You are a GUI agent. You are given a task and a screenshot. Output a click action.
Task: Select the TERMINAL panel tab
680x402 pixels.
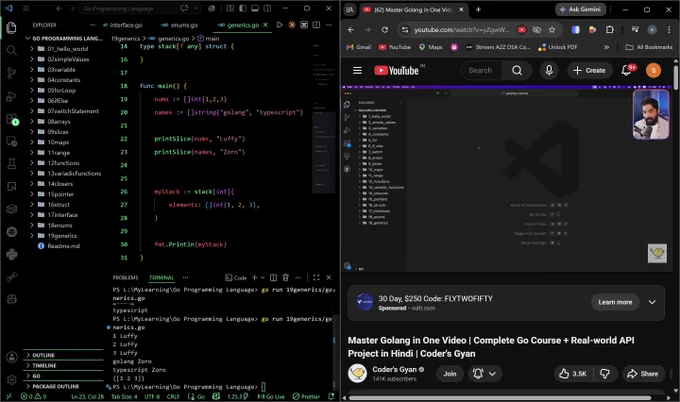pos(161,278)
